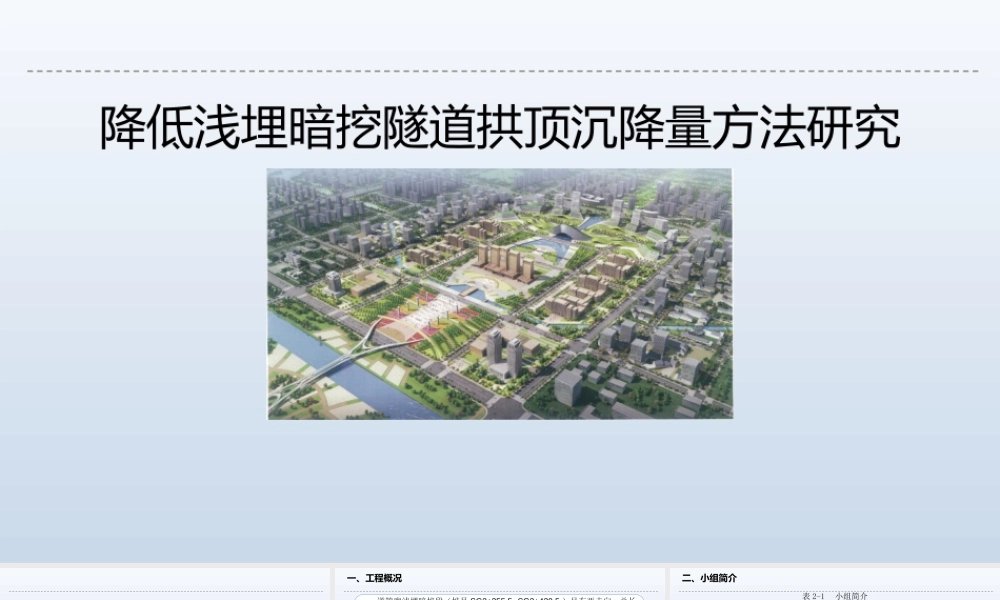This screenshot has width=1000, height=600.
Task: Click the table caption 表 2-1 小组简介
Action: [835, 596]
